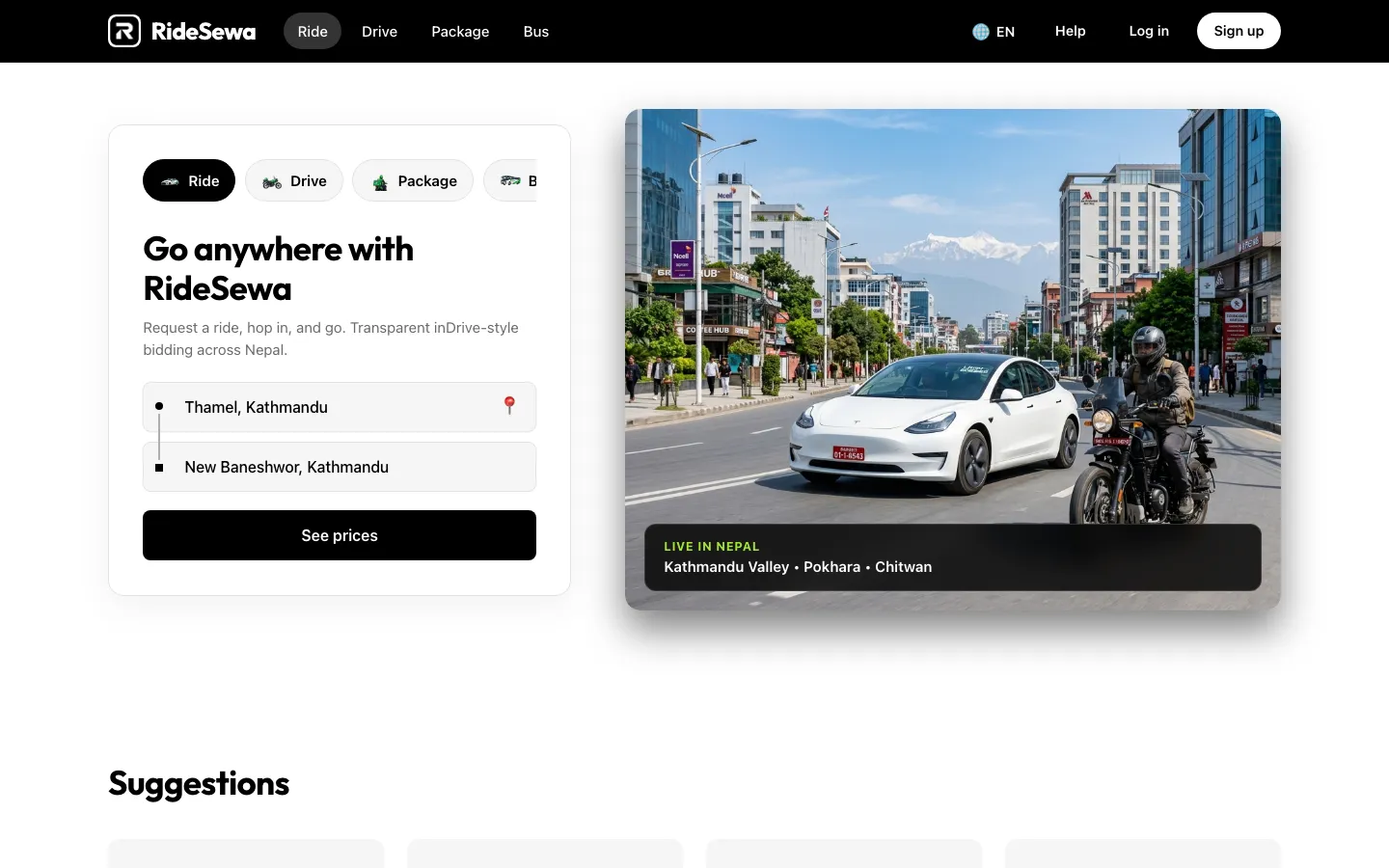Viewport: 1389px width, 868px height.
Task: Open the Help link
Action: point(1070,31)
